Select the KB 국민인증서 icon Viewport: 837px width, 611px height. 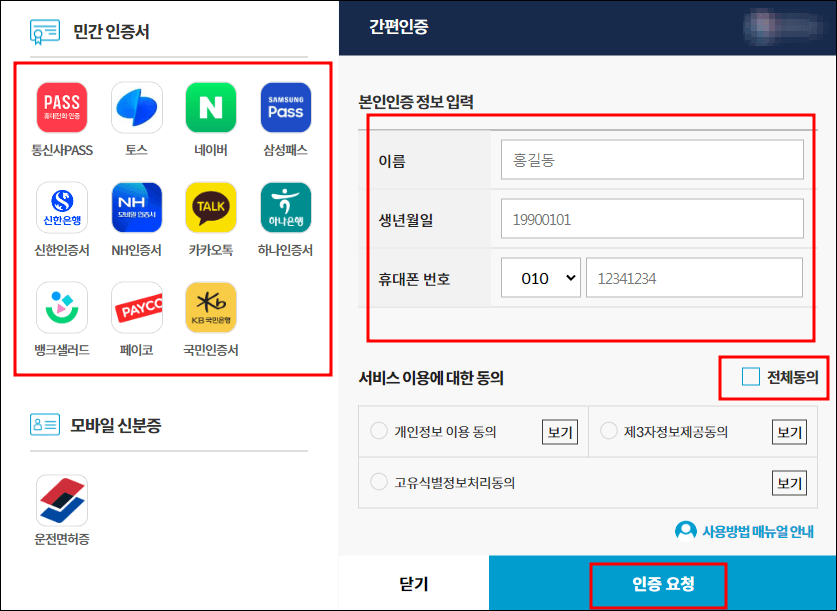[x=211, y=307]
